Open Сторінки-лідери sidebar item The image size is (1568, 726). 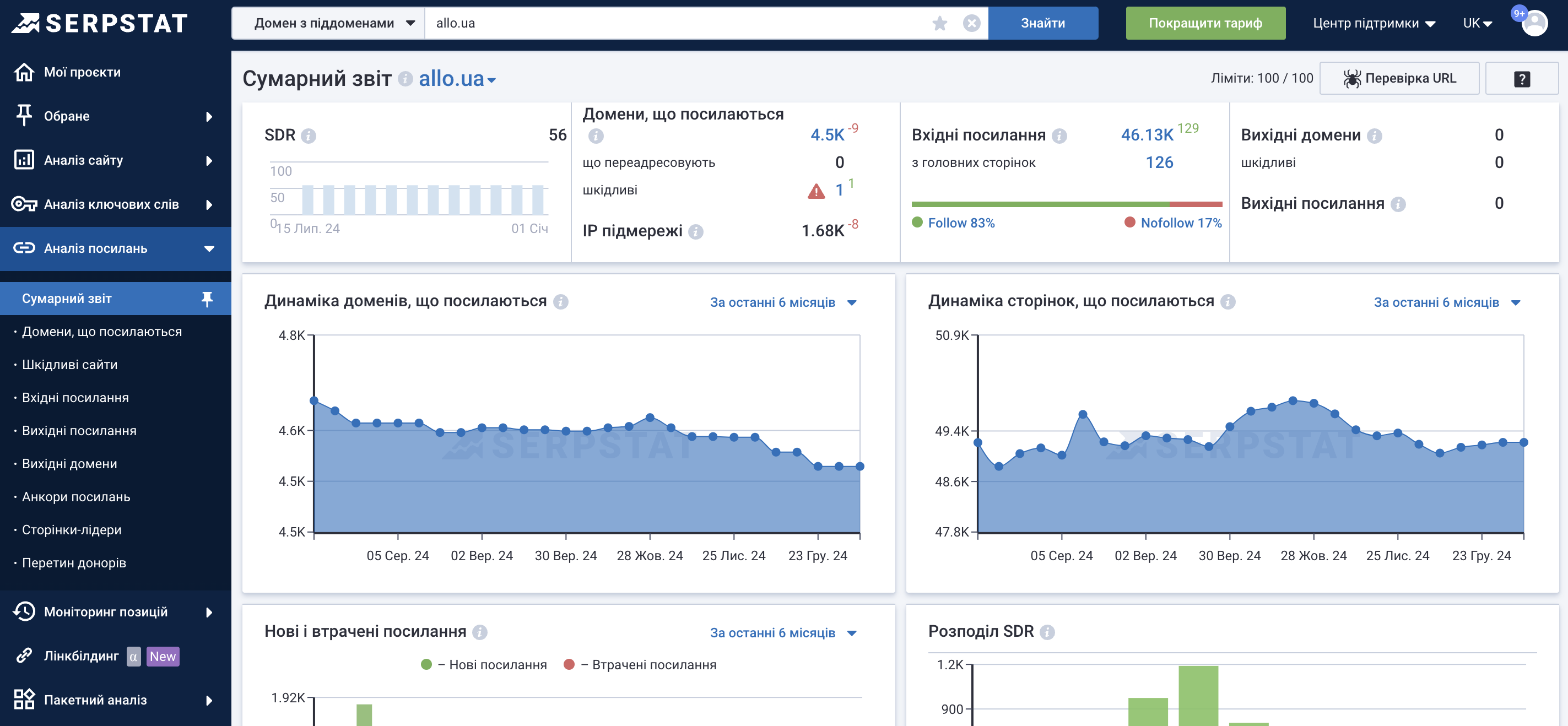72,529
